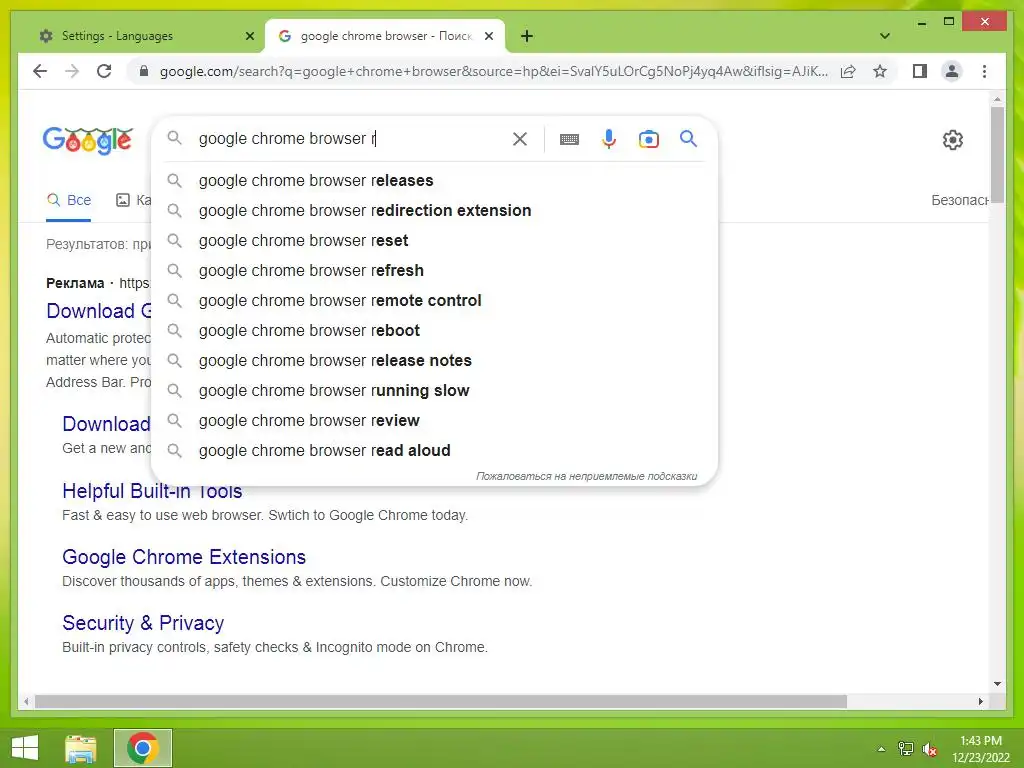
Task: Choose suggestion 'redirection extension'
Action: pyautogui.click(x=434, y=210)
